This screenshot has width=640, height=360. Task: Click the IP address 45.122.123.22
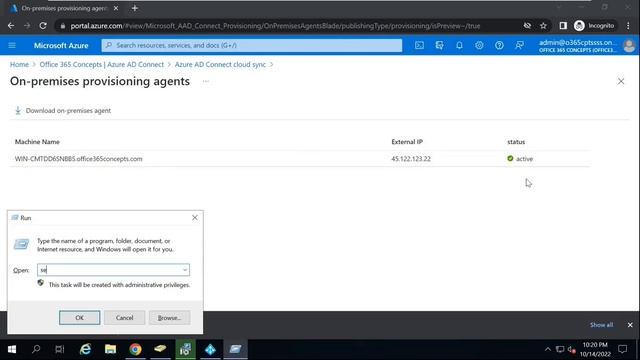point(411,159)
